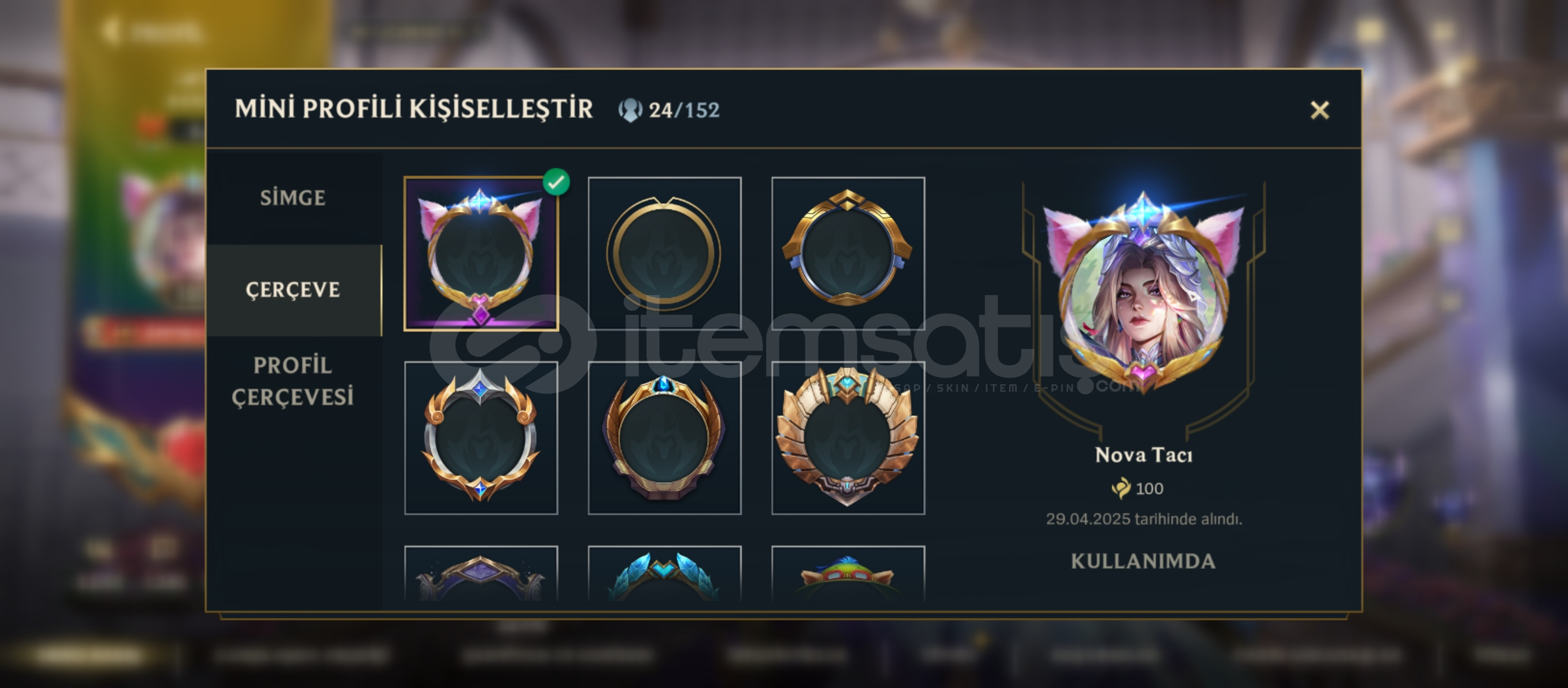Switch to the ÇERÇEVE tab
The image size is (1568, 688).
click(x=293, y=290)
